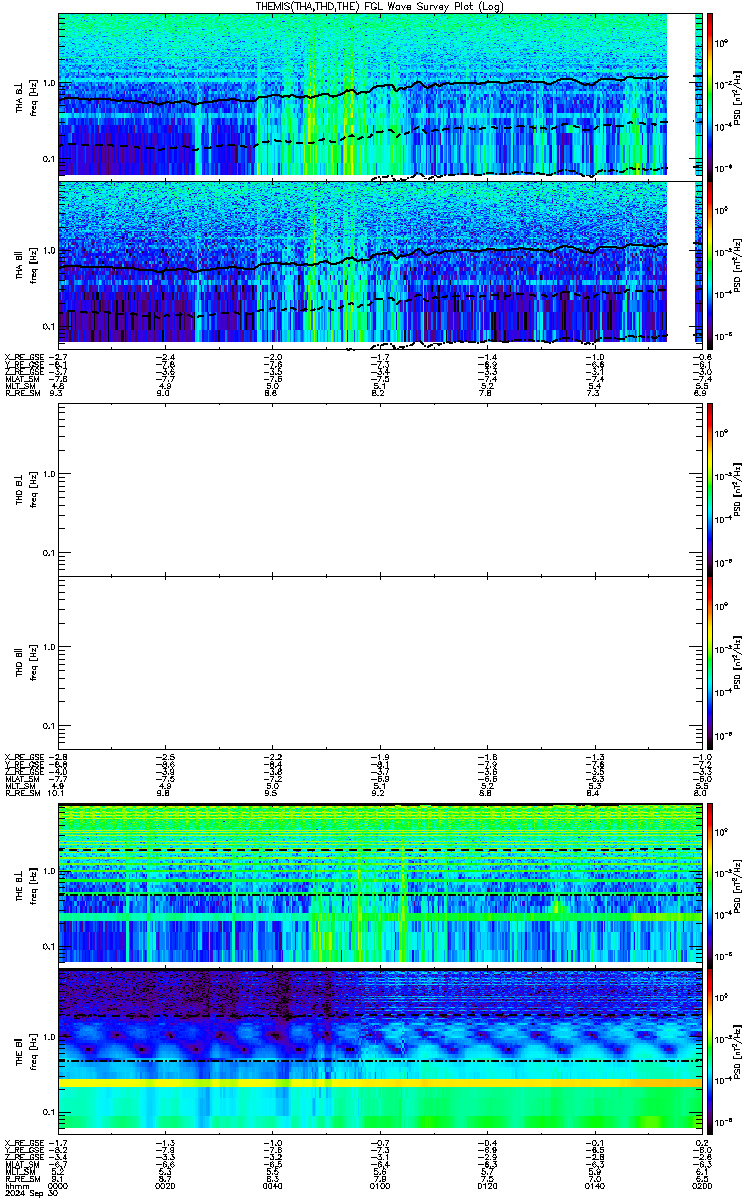Click the color bar next to THE B∥ panel
The image size is (750, 1200).
[x=710, y=1050]
